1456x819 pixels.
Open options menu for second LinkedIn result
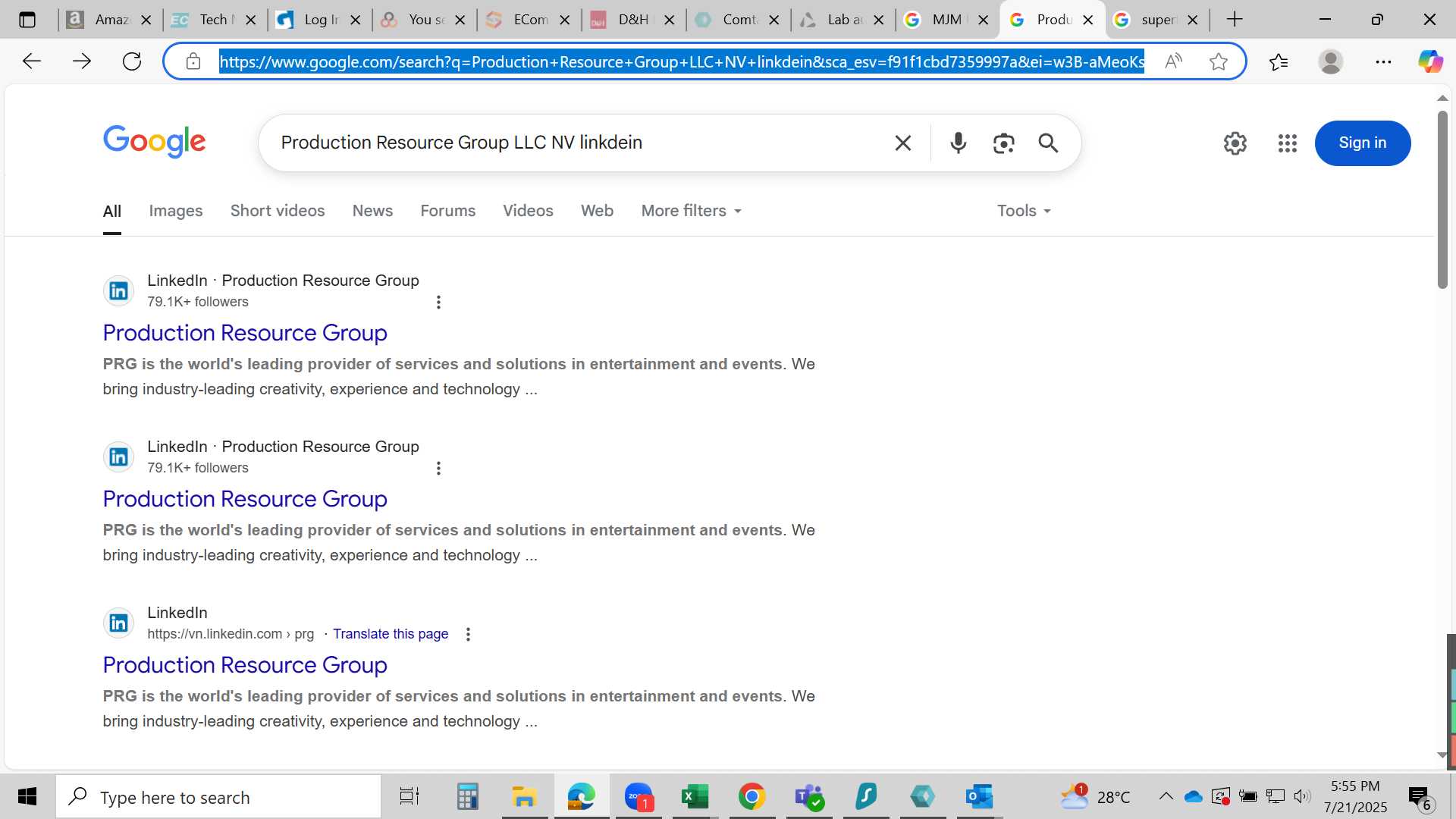tap(438, 468)
